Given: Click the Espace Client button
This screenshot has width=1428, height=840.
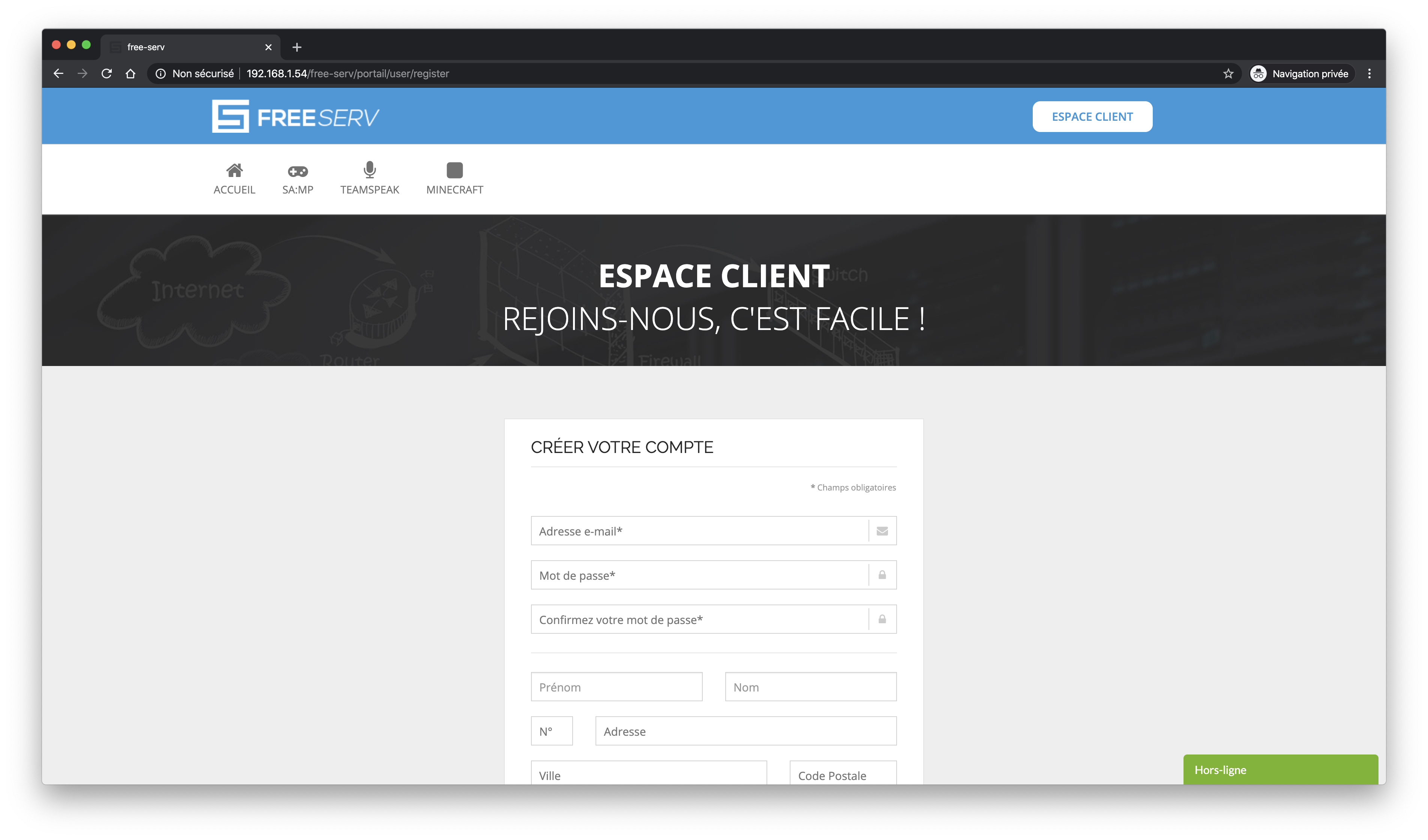Looking at the screenshot, I should tap(1092, 117).
